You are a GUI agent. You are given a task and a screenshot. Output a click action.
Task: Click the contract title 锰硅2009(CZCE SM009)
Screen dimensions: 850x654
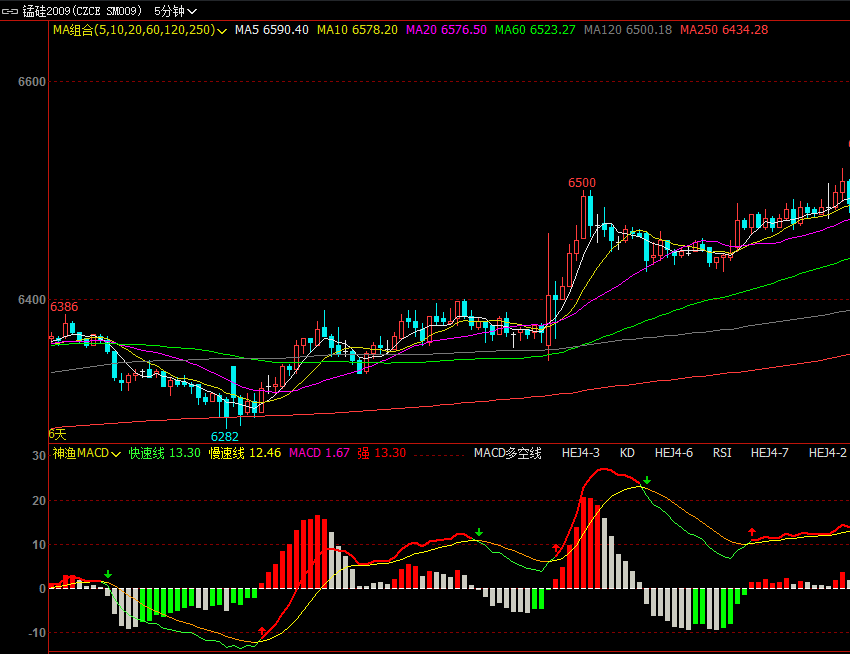[82, 11]
